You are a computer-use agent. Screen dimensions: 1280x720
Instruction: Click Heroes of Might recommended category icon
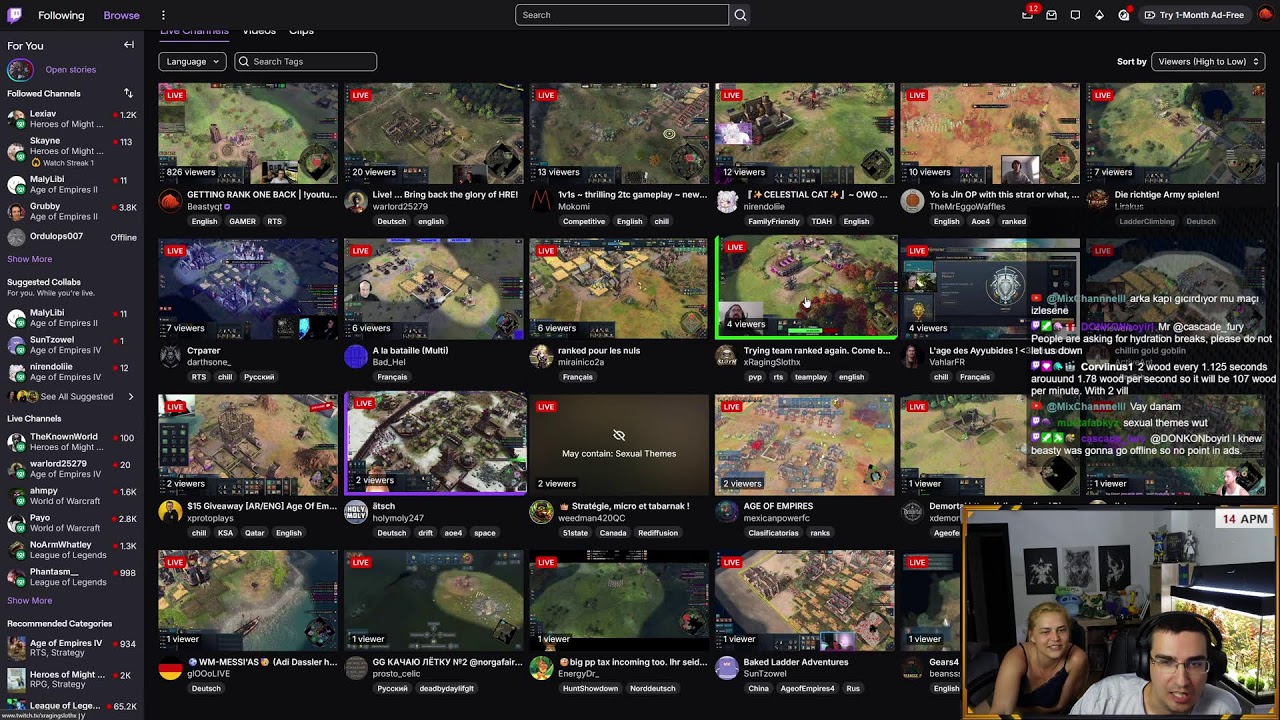16,679
